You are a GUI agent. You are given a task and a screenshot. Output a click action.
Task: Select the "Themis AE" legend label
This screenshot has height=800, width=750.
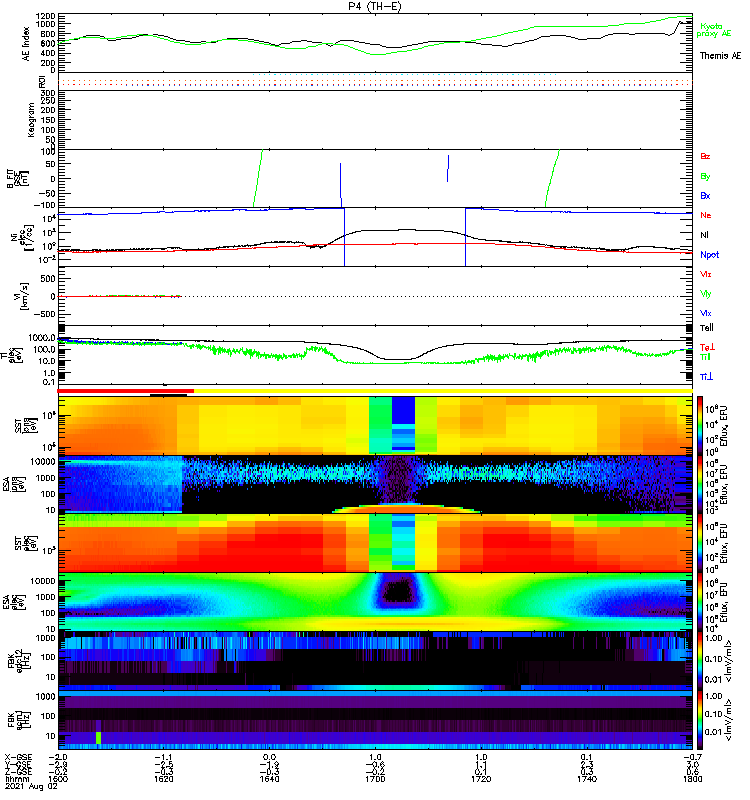click(x=720, y=56)
